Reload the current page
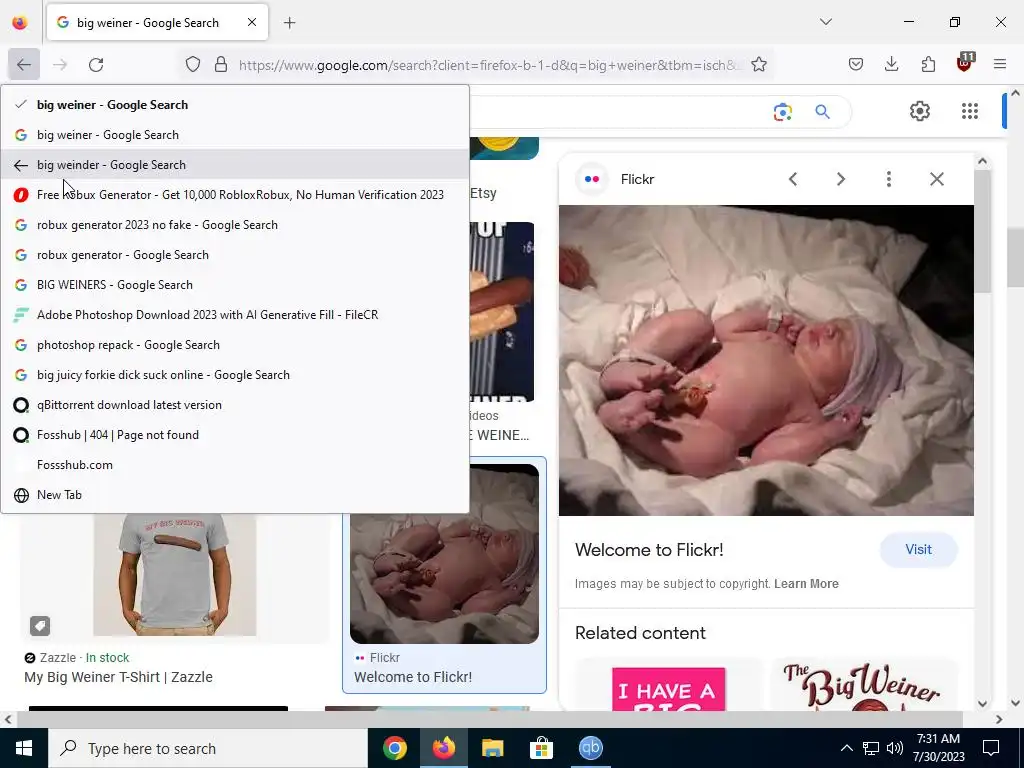Image resolution: width=1024 pixels, height=768 pixels. point(96,64)
